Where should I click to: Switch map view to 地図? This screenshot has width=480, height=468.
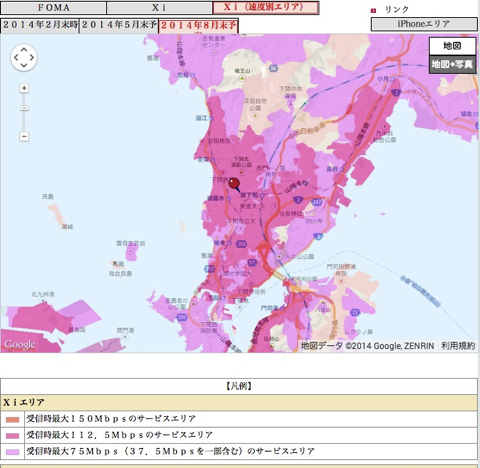(452, 46)
